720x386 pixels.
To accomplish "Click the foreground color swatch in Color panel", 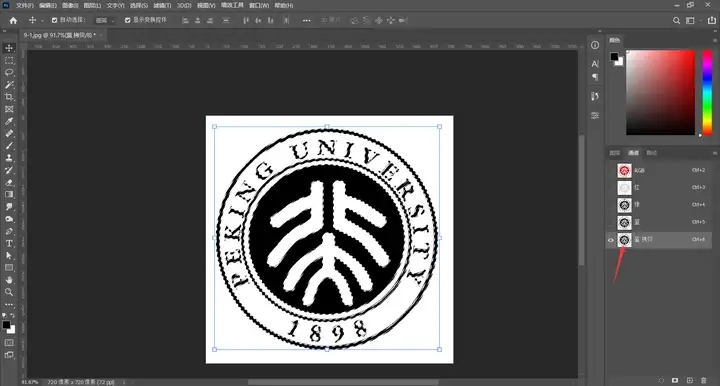I will 614,56.
